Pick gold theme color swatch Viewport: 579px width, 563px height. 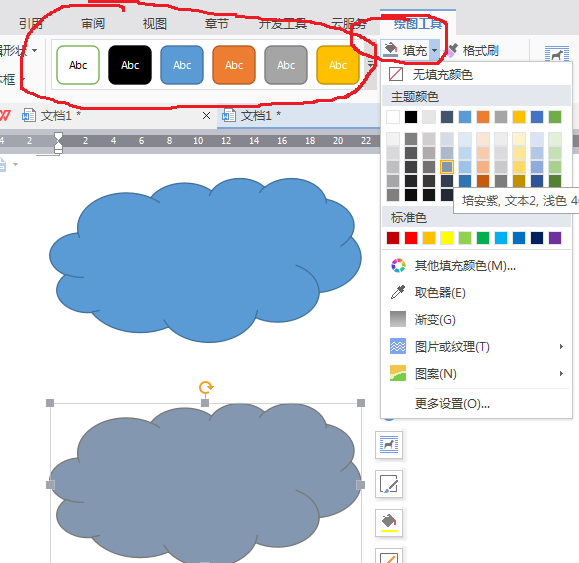pos(519,117)
